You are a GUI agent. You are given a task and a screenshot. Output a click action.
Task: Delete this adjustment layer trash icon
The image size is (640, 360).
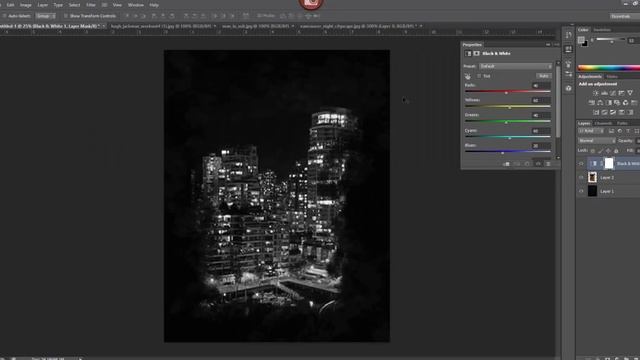548,164
